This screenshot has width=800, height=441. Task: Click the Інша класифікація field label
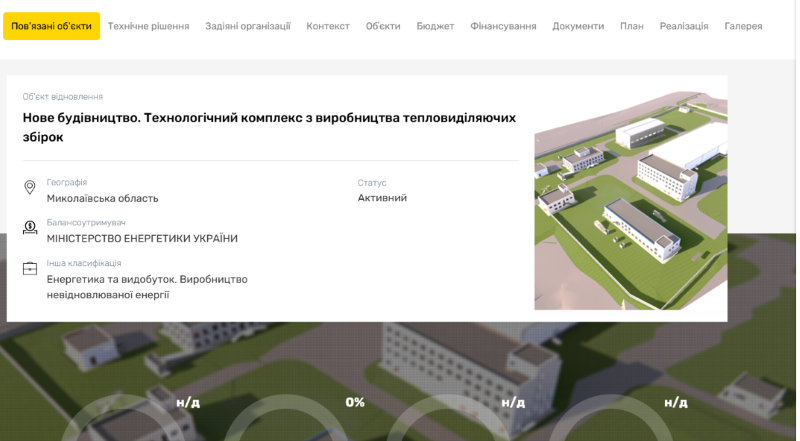84,263
